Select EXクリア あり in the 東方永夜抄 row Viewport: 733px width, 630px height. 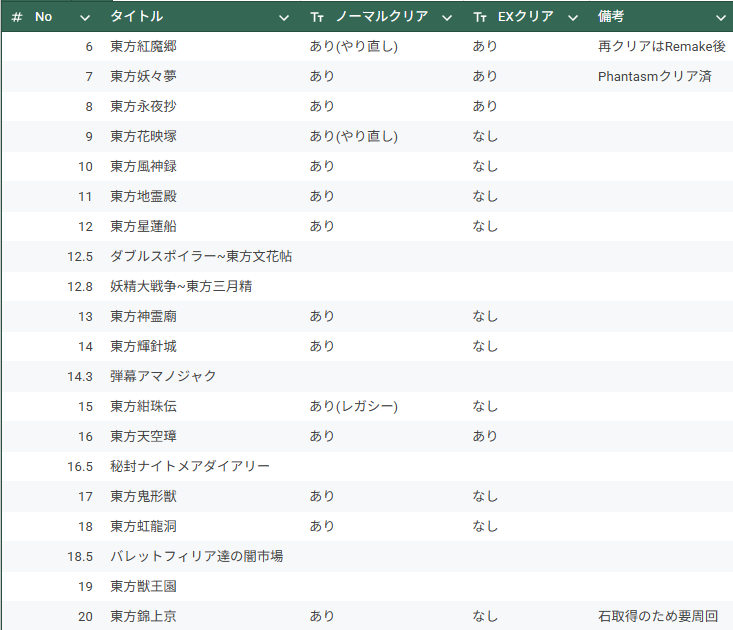tap(485, 106)
